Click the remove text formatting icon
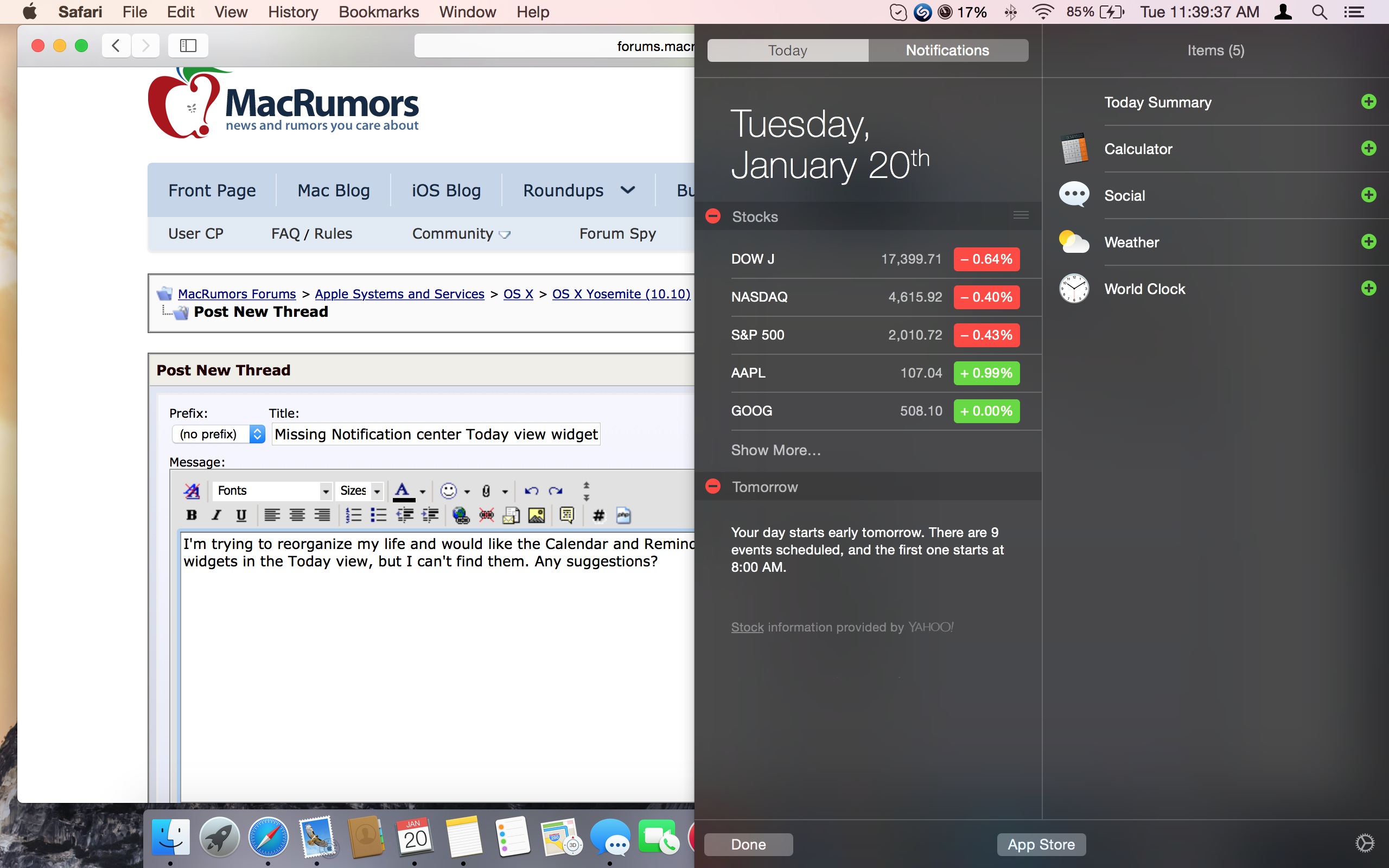1389x868 pixels. click(x=192, y=491)
